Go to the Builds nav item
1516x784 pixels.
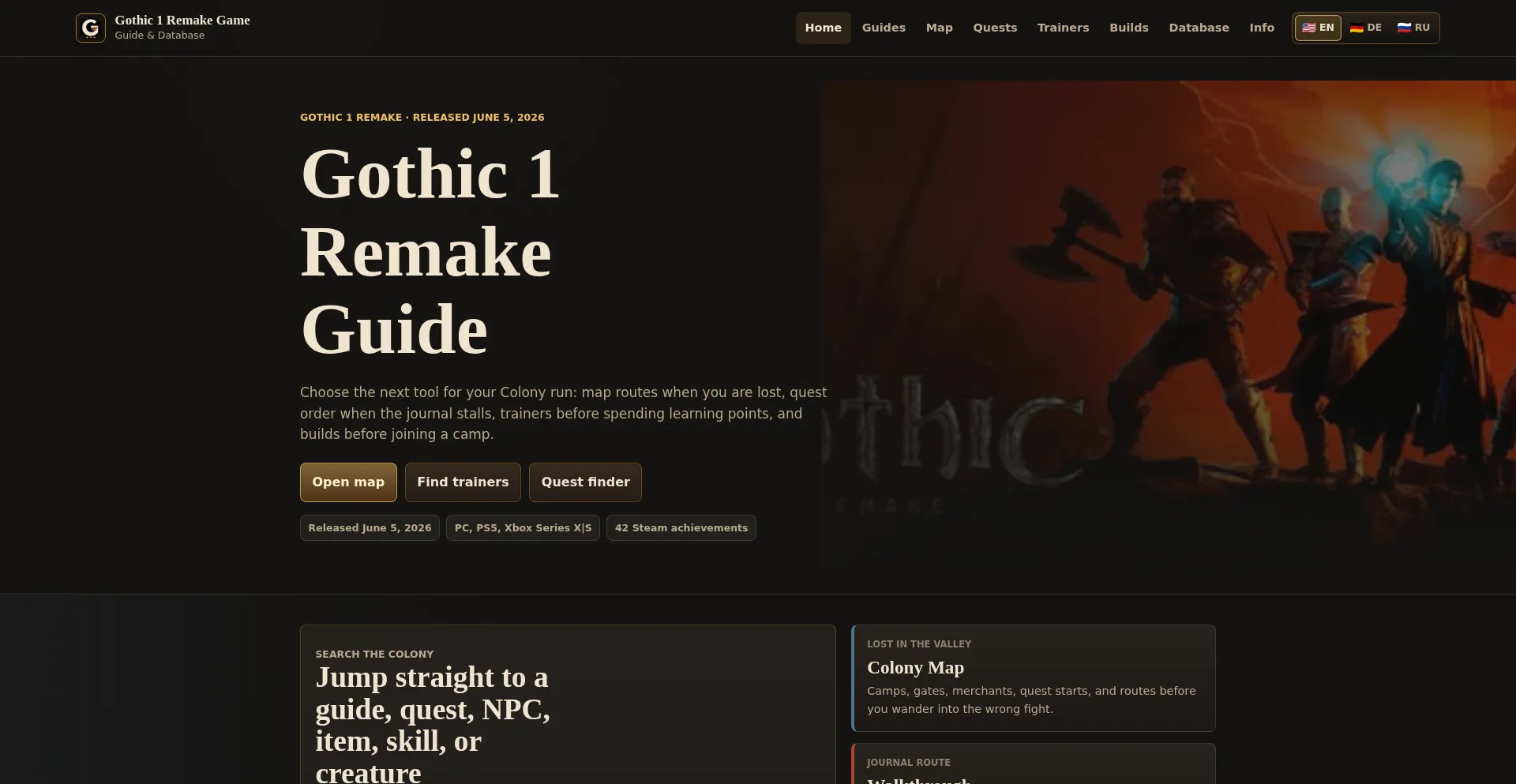coord(1128,28)
